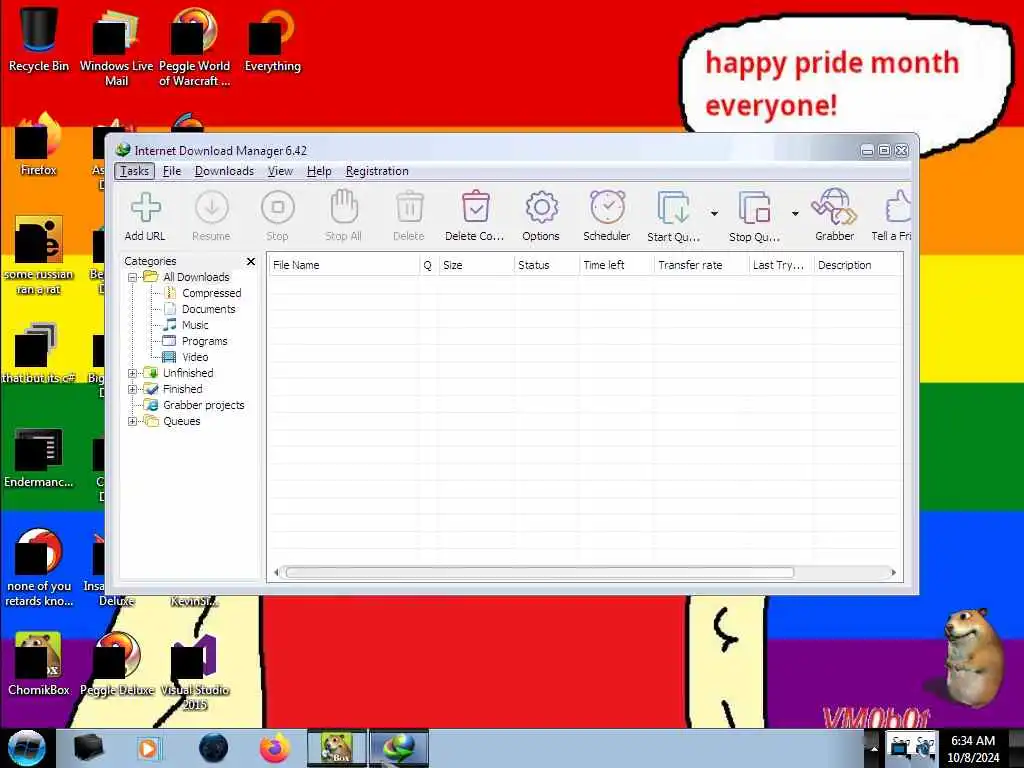The image size is (1024, 768).
Task: Select the Windows Live Mail desktop icon
Action: click(116, 46)
